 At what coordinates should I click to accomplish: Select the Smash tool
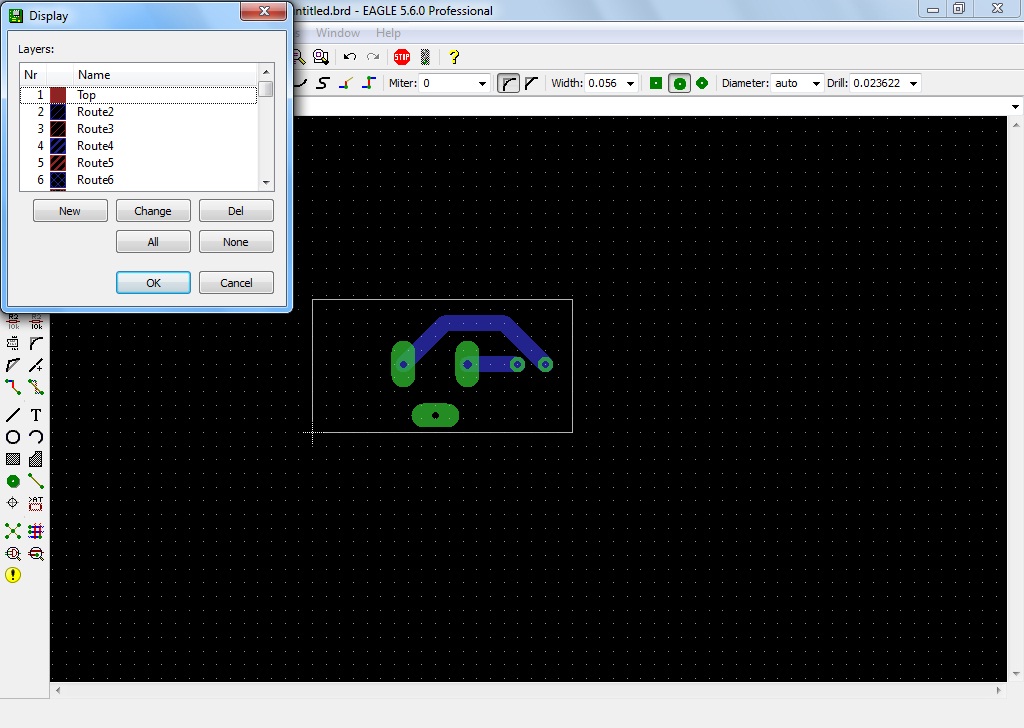coord(13,343)
